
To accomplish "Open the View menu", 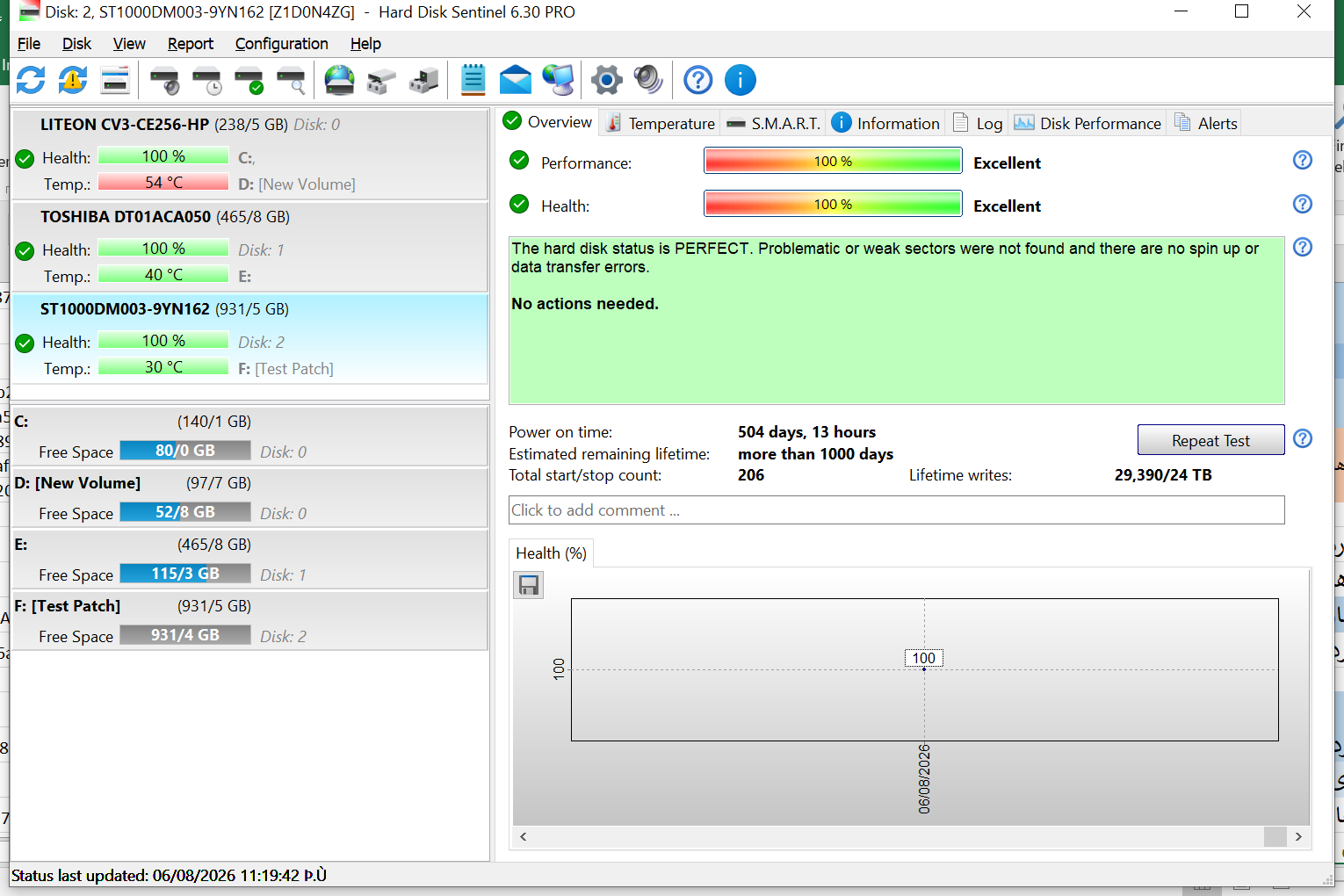I will pyautogui.click(x=129, y=44).
